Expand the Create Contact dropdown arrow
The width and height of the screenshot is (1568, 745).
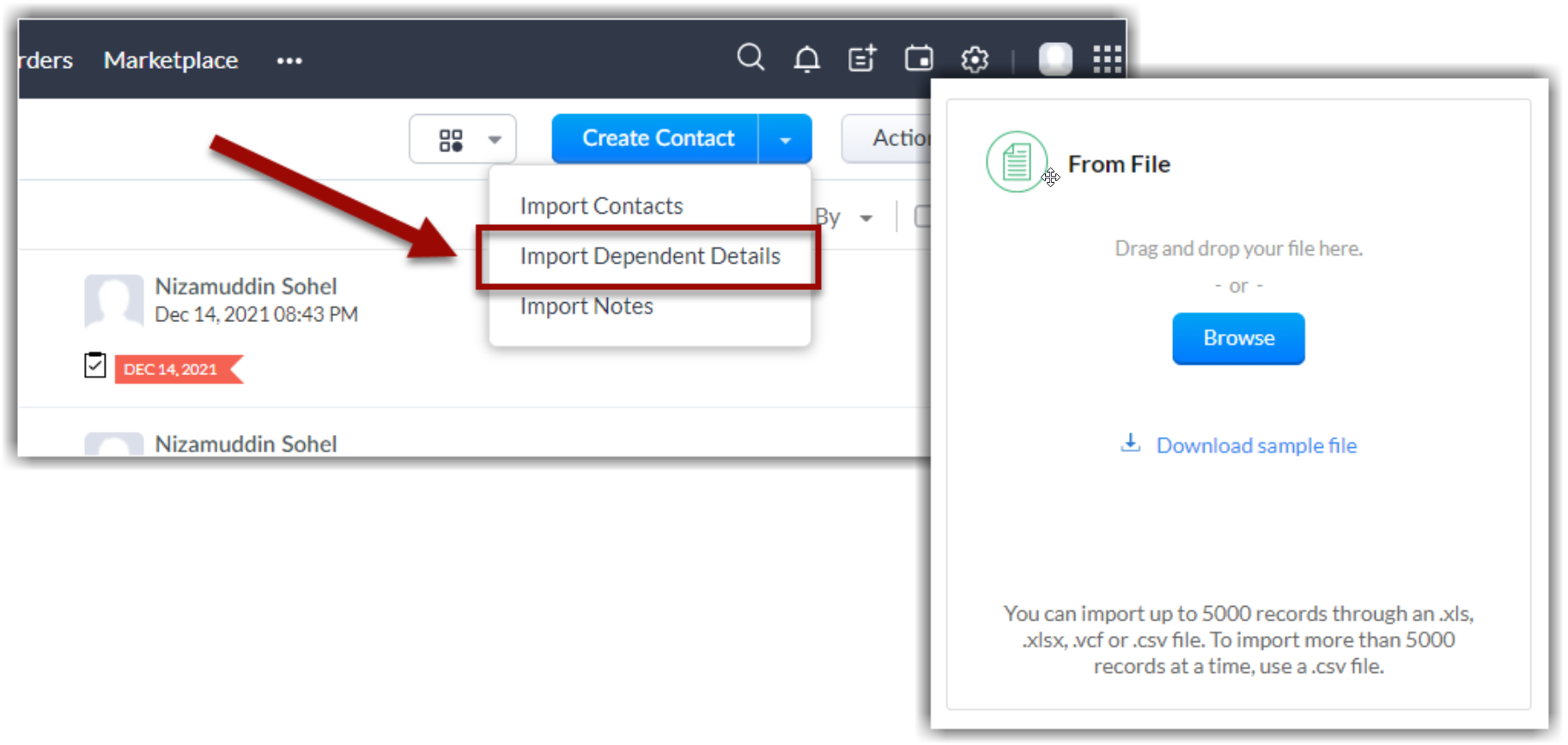click(x=785, y=139)
